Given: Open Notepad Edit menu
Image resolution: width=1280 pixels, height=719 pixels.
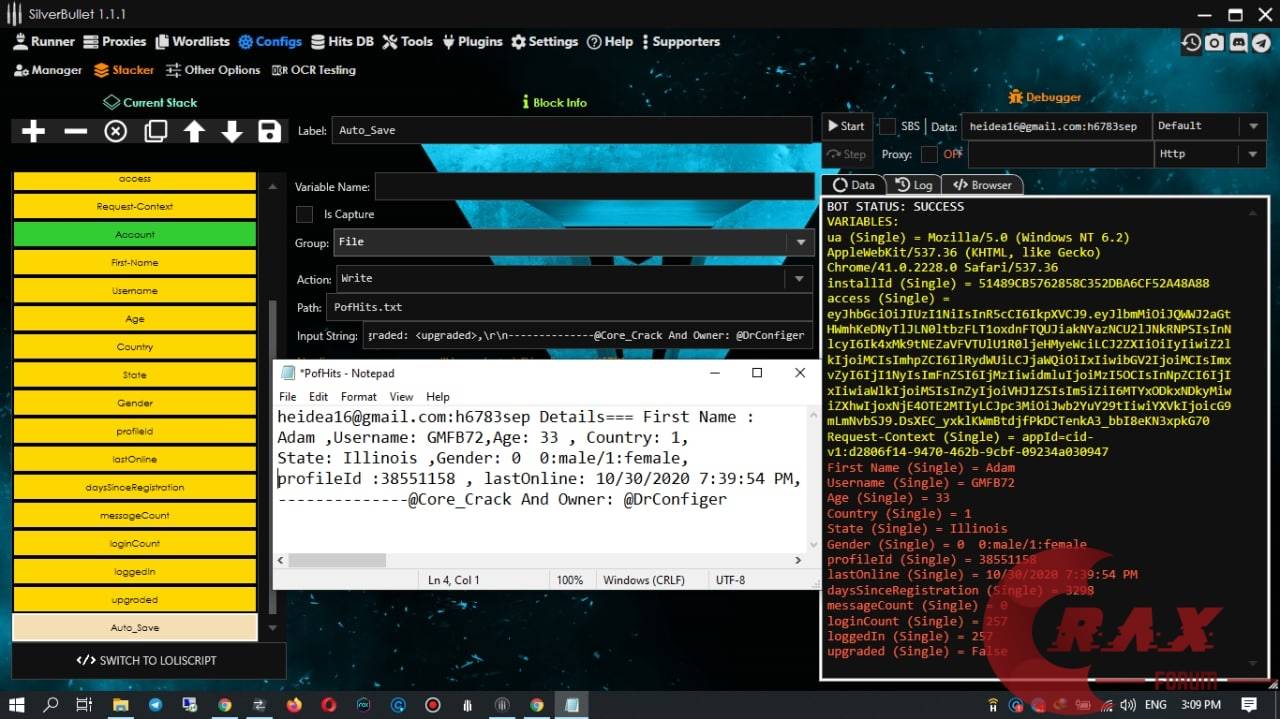Looking at the screenshot, I should (x=319, y=396).
